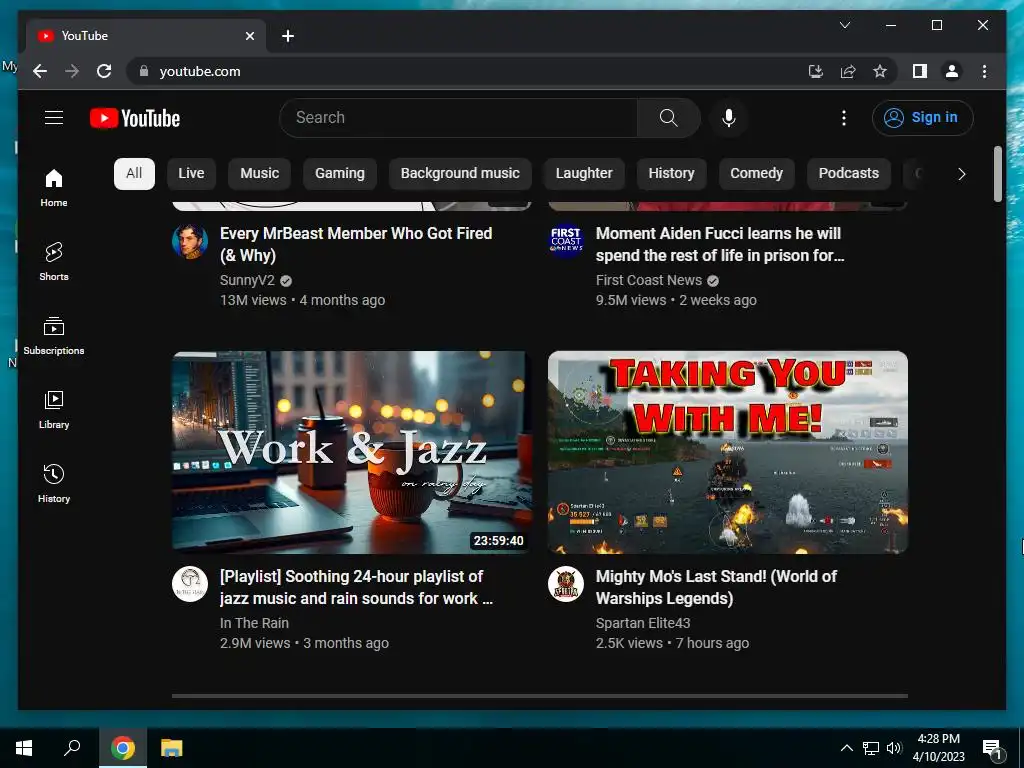The width and height of the screenshot is (1024, 768).
Task: Open First Coast News channel avatar
Action: tap(566, 242)
